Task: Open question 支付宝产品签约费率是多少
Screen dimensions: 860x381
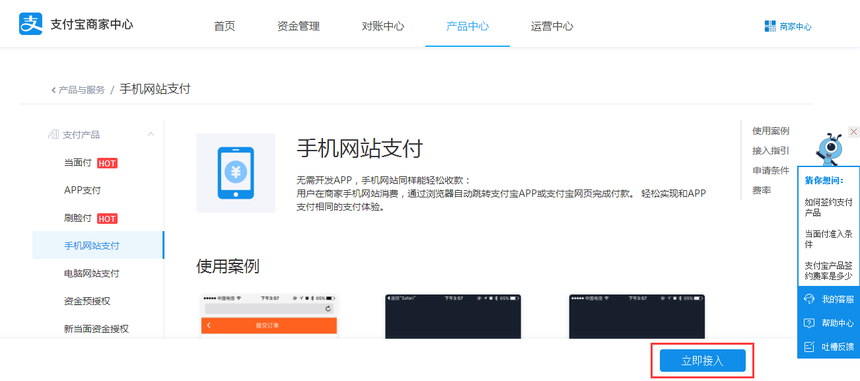Action: point(828,271)
